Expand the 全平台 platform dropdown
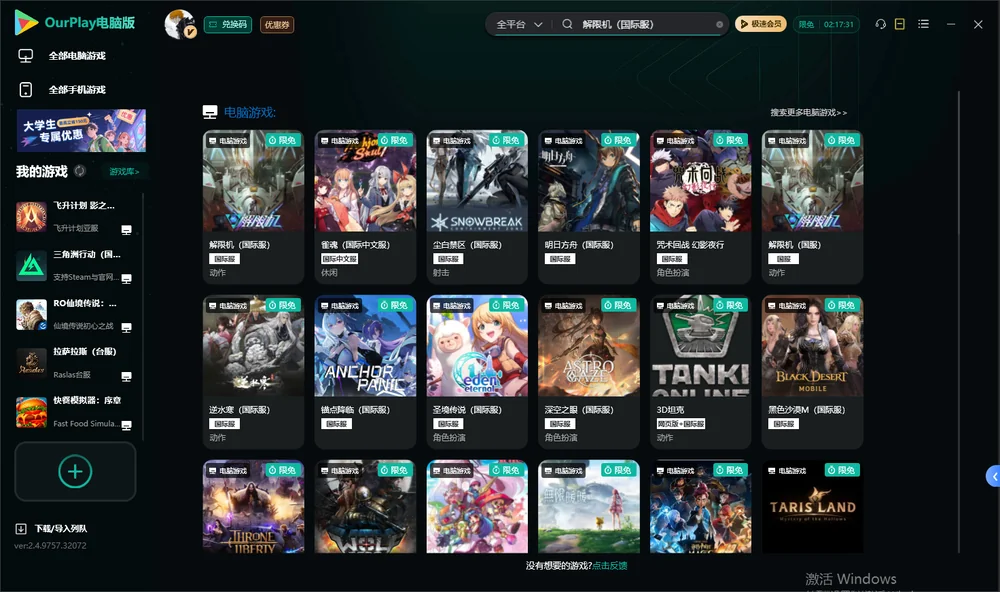The width and height of the screenshot is (1000, 592). (519, 24)
